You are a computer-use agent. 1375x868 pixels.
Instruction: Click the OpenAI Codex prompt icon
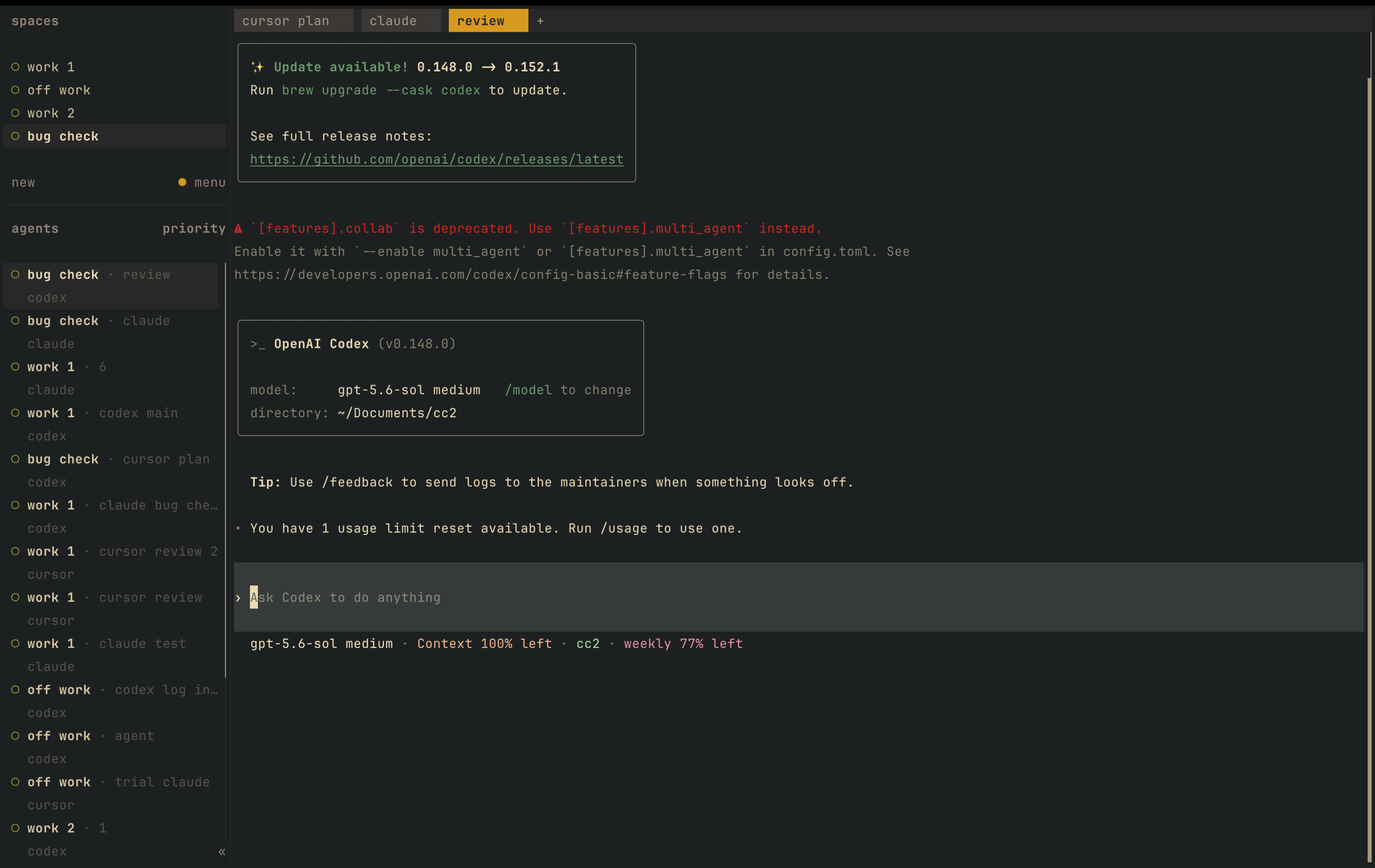[x=258, y=344]
